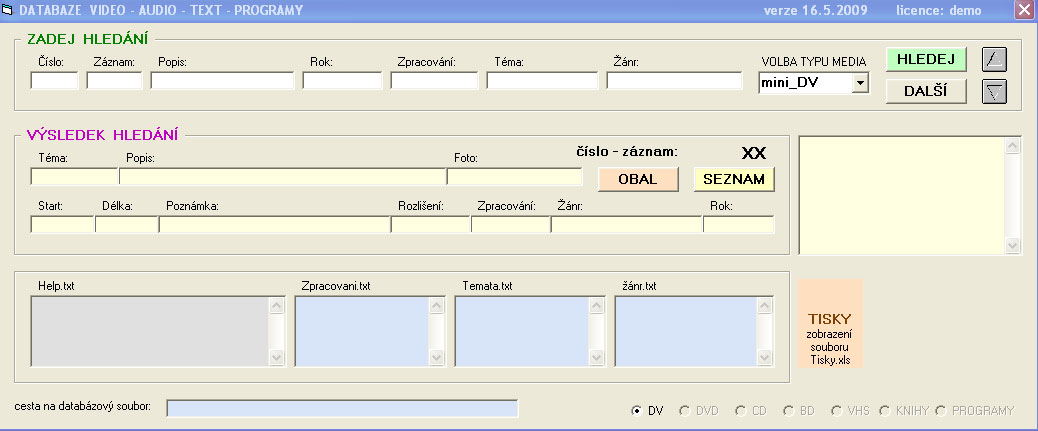
Task: Click scroll-down arrow of Temata.txt box
Action: coord(597,358)
